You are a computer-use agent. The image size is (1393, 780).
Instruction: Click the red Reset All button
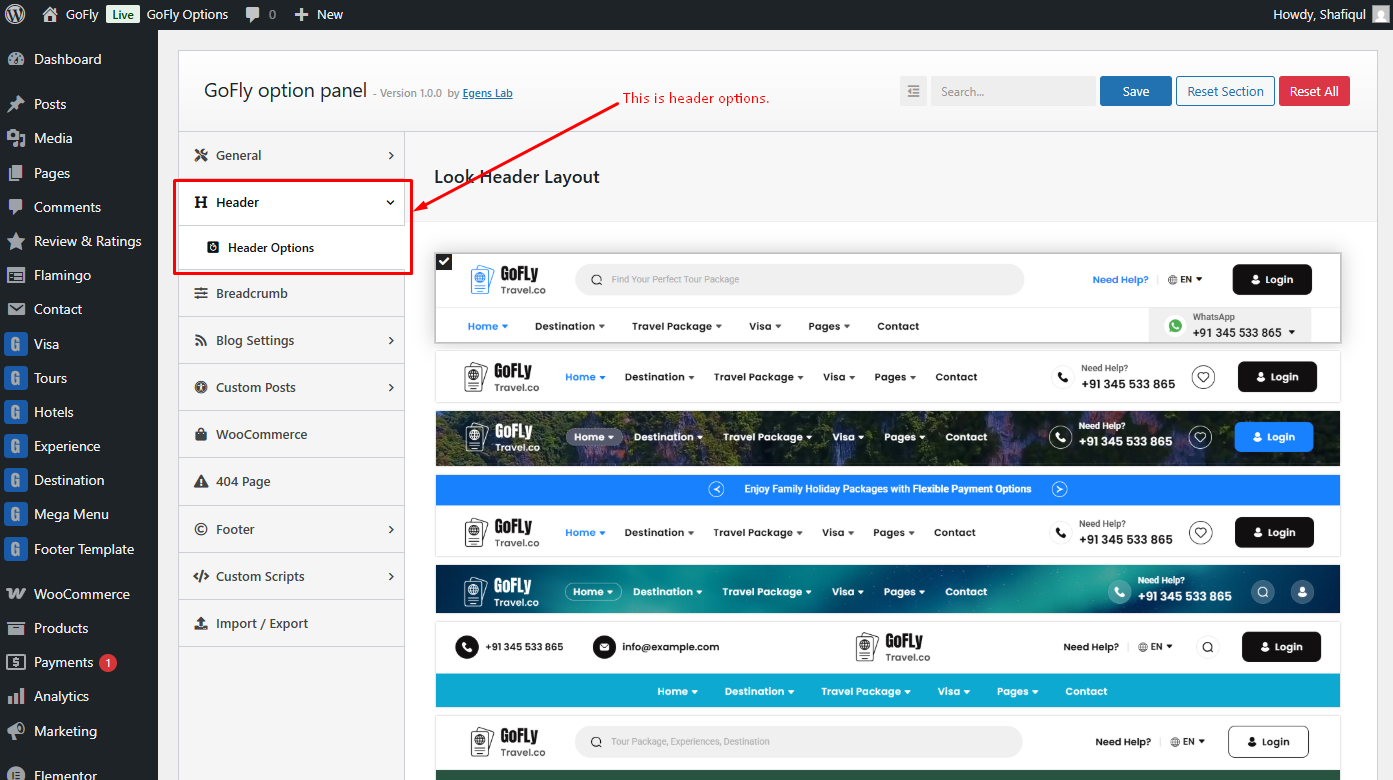tap(1314, 91)
